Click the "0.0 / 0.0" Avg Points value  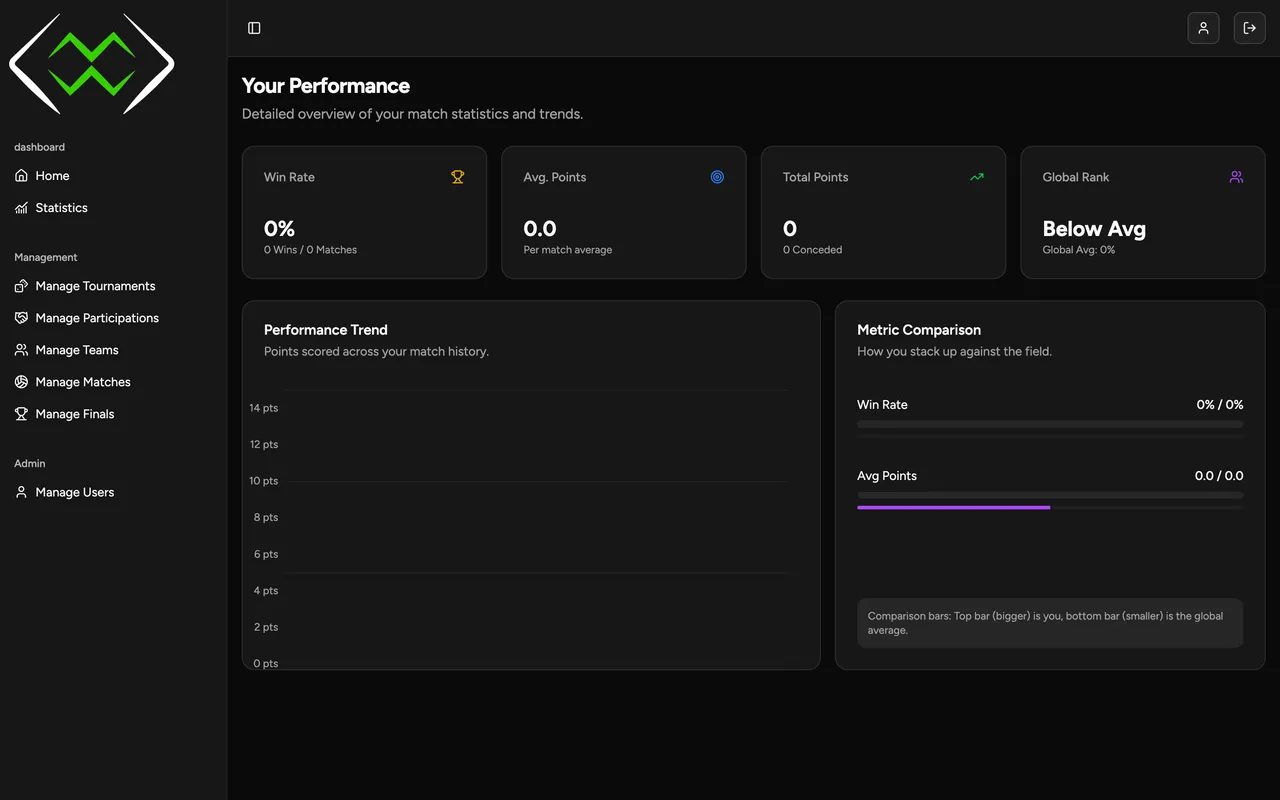pyautogui.click(x=1219, y=476)
